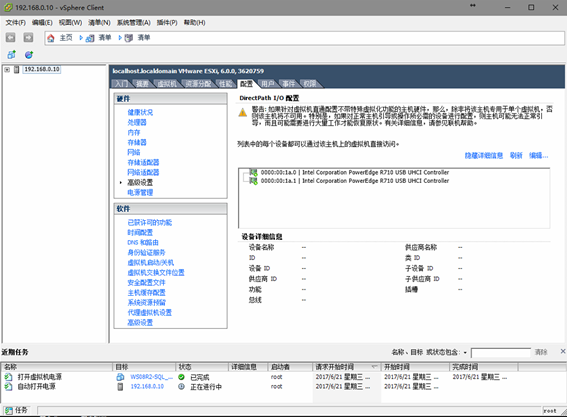
Task: Open DNS 和路由 under software
Action: [143, 242]
